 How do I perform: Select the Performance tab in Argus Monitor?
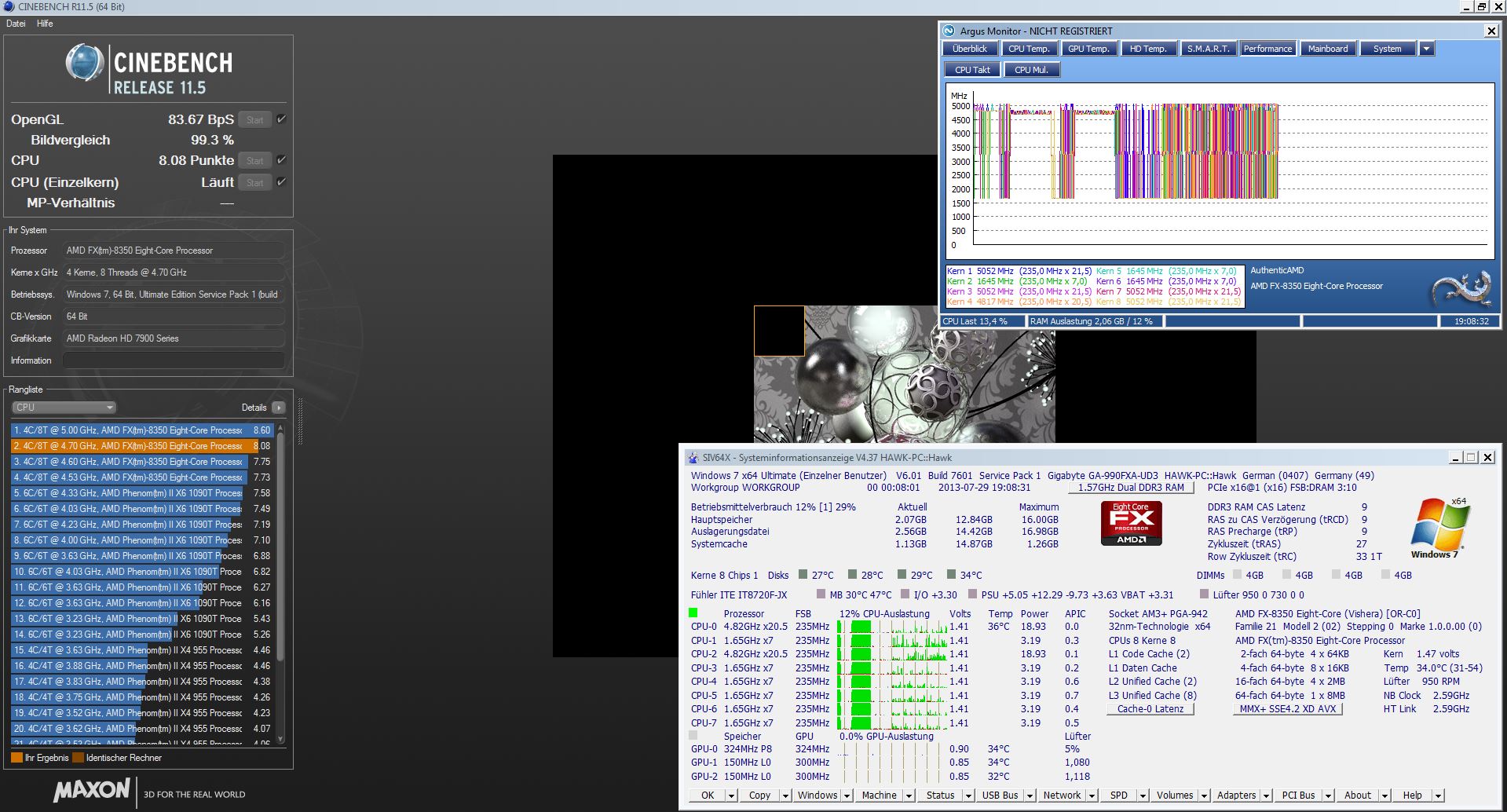pyautogui.click(x=1267, y=49)
